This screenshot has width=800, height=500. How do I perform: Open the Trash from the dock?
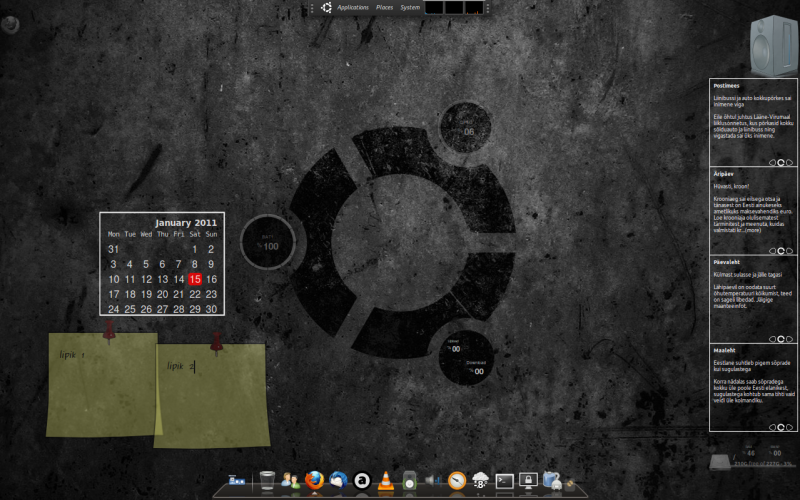[x=267, y=481]
